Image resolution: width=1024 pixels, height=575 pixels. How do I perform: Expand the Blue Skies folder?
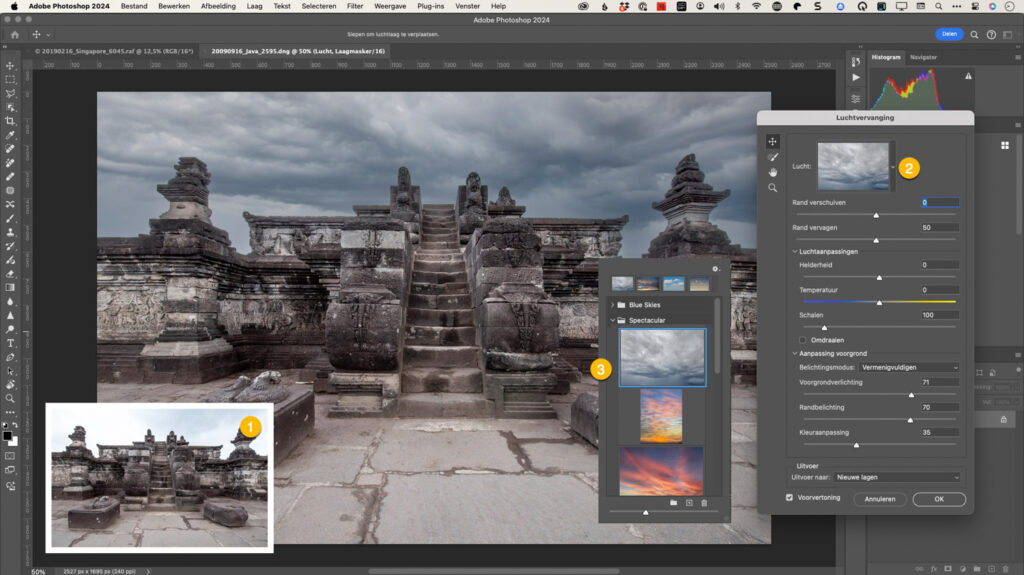613,305
